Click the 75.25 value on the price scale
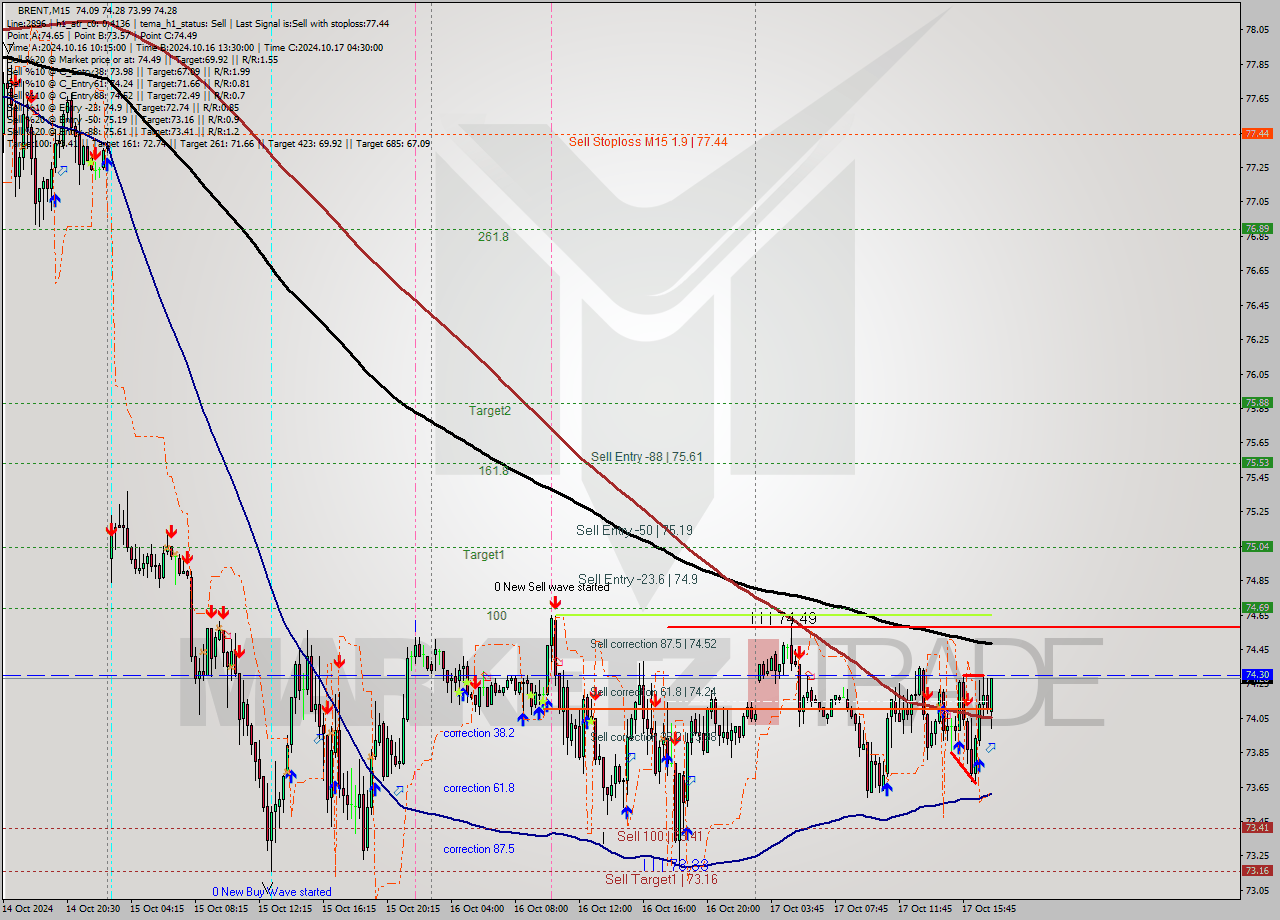The width and height of the screenshot is (1280, 920). click(x=1257, y=511)
